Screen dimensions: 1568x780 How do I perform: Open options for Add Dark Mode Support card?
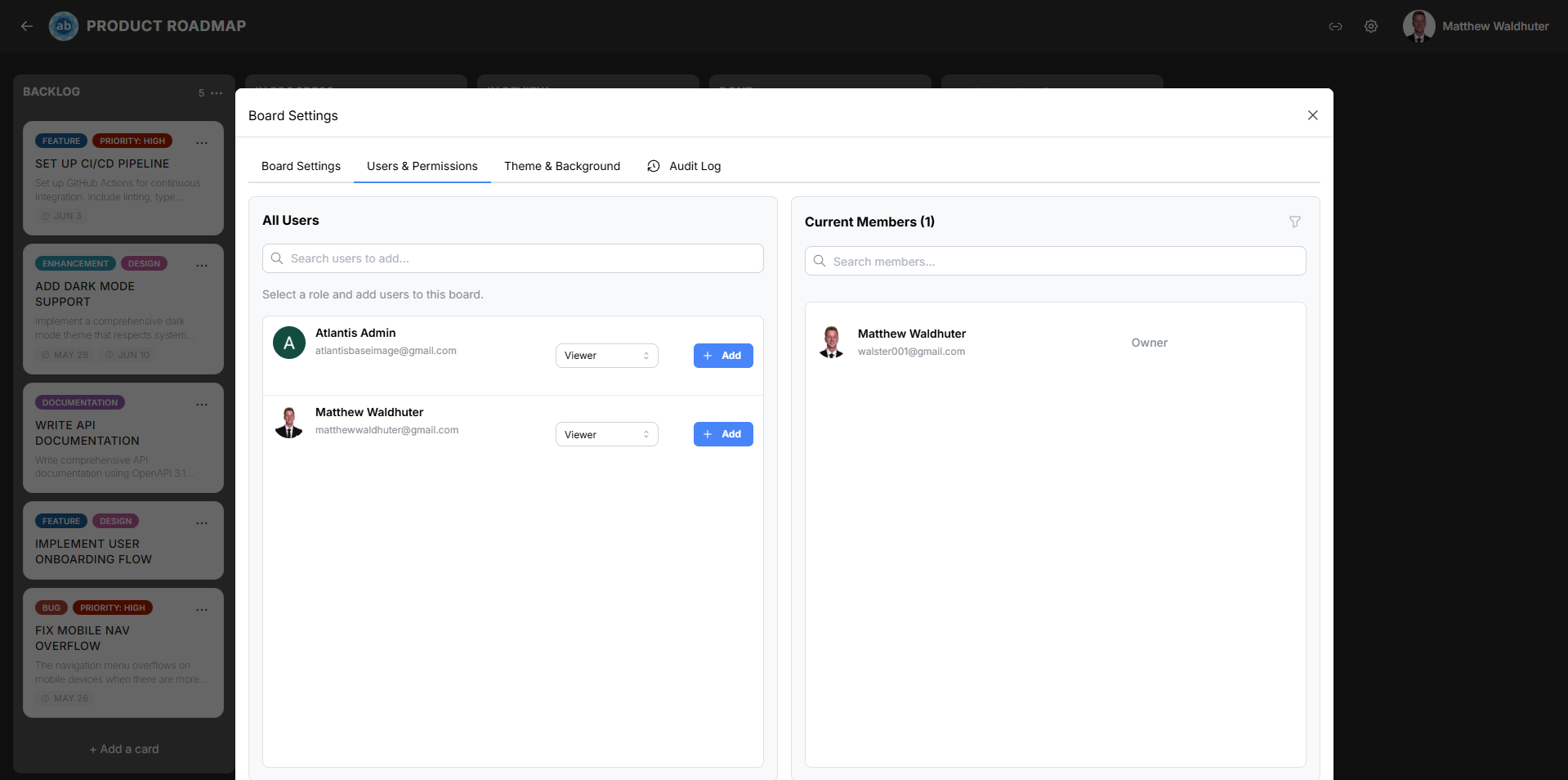[202, 266]
